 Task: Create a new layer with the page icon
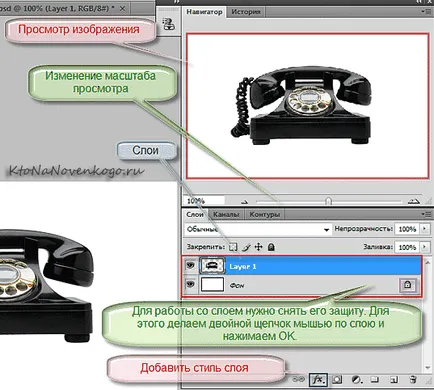[394, 379]
